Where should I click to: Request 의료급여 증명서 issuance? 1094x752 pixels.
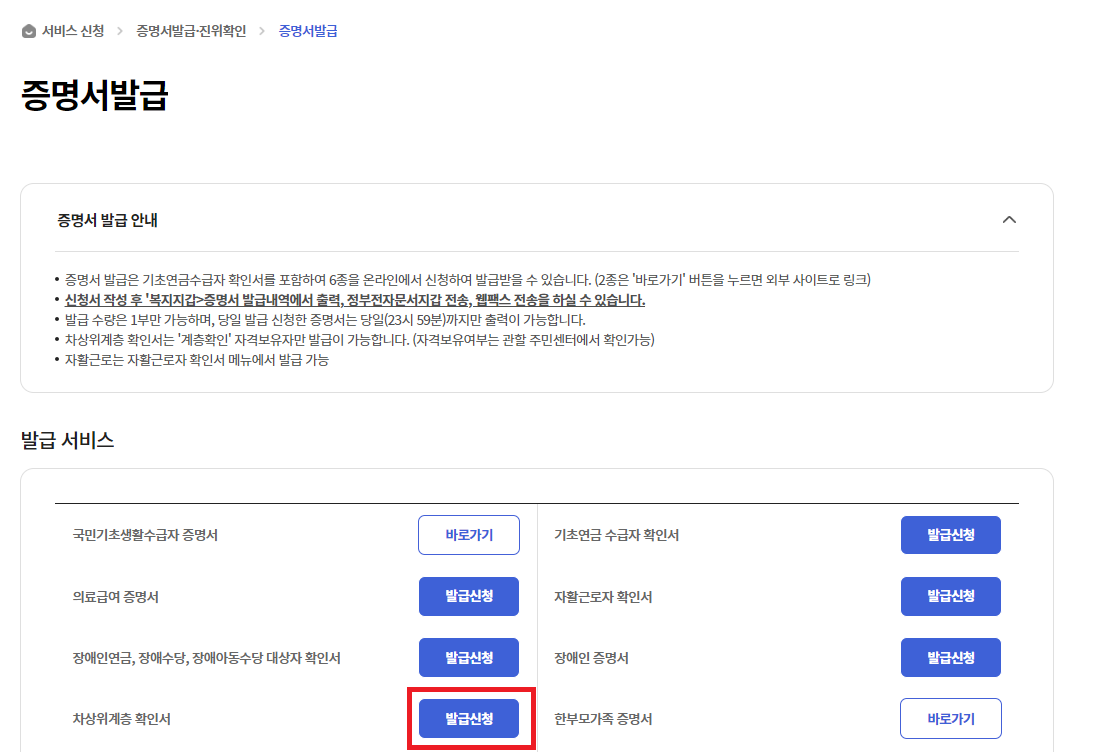(469, 596)
